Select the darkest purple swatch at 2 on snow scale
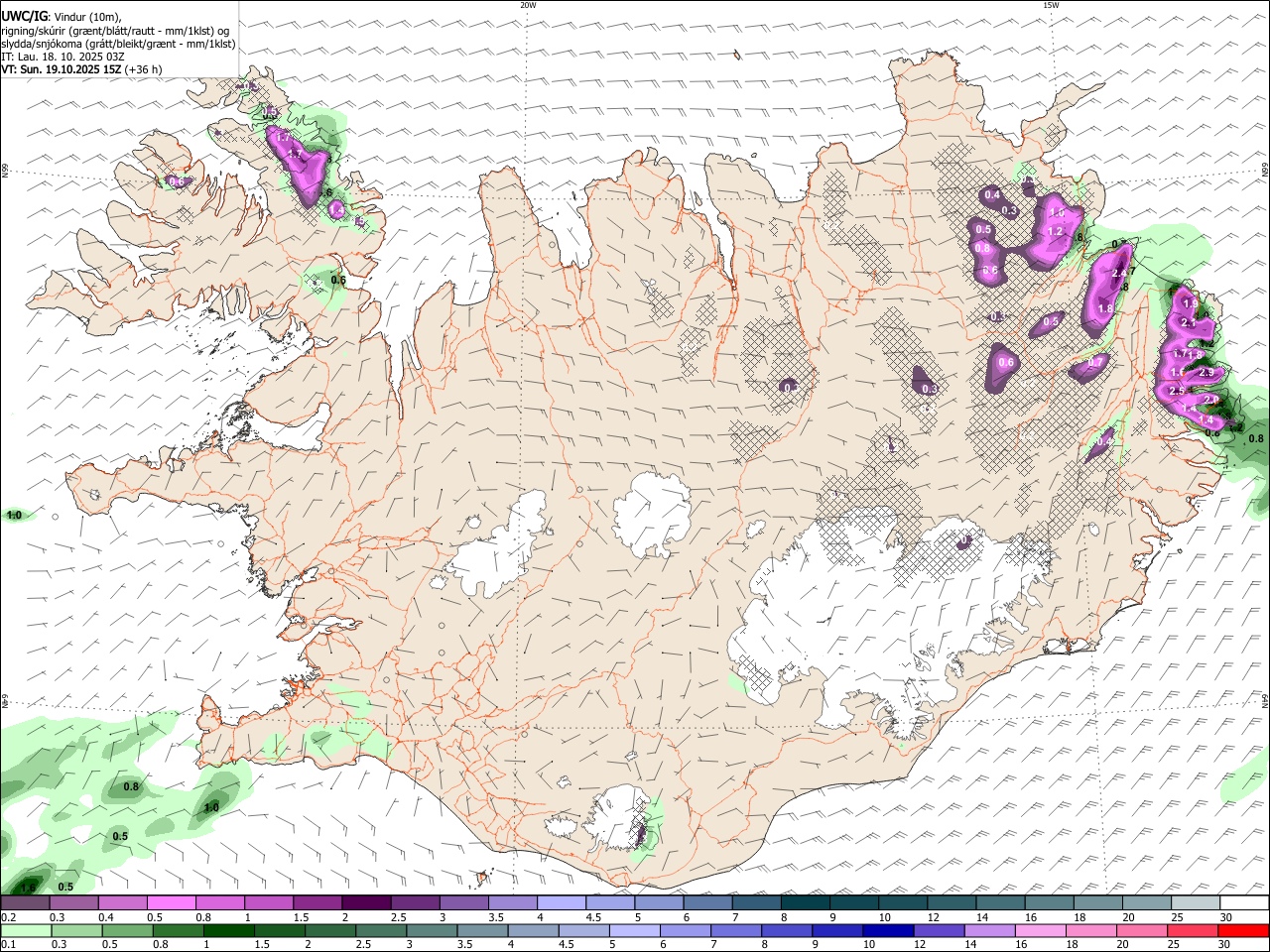This screenshot has width=1270, height=952. coord(366,903)
